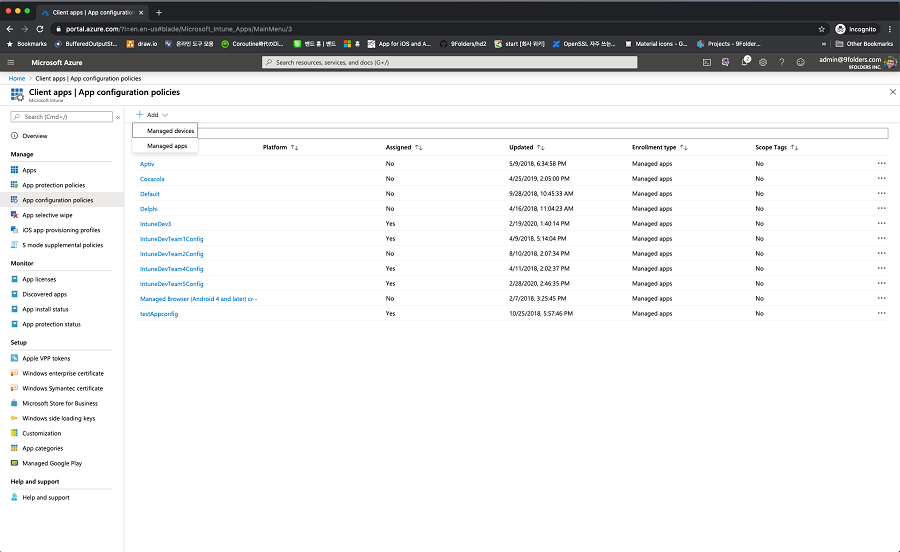This screenshot has height=552, width=900.
Task: Open Windows Symantec certificate
Action: coord(62,388)
